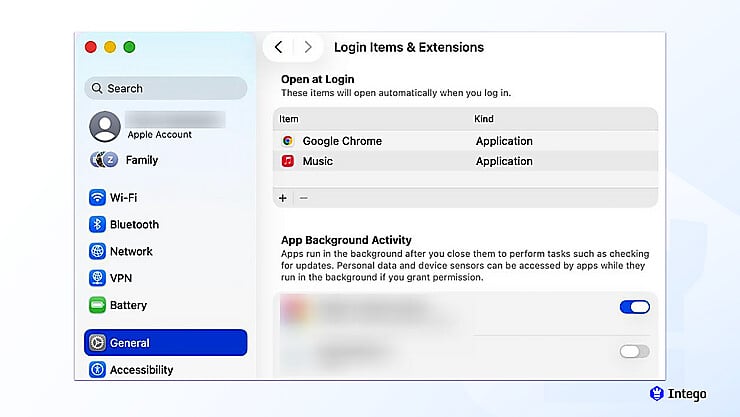Select the Network label in sidebar
The height and width of the screenshot is (417, 740).
tap(131, 251)
